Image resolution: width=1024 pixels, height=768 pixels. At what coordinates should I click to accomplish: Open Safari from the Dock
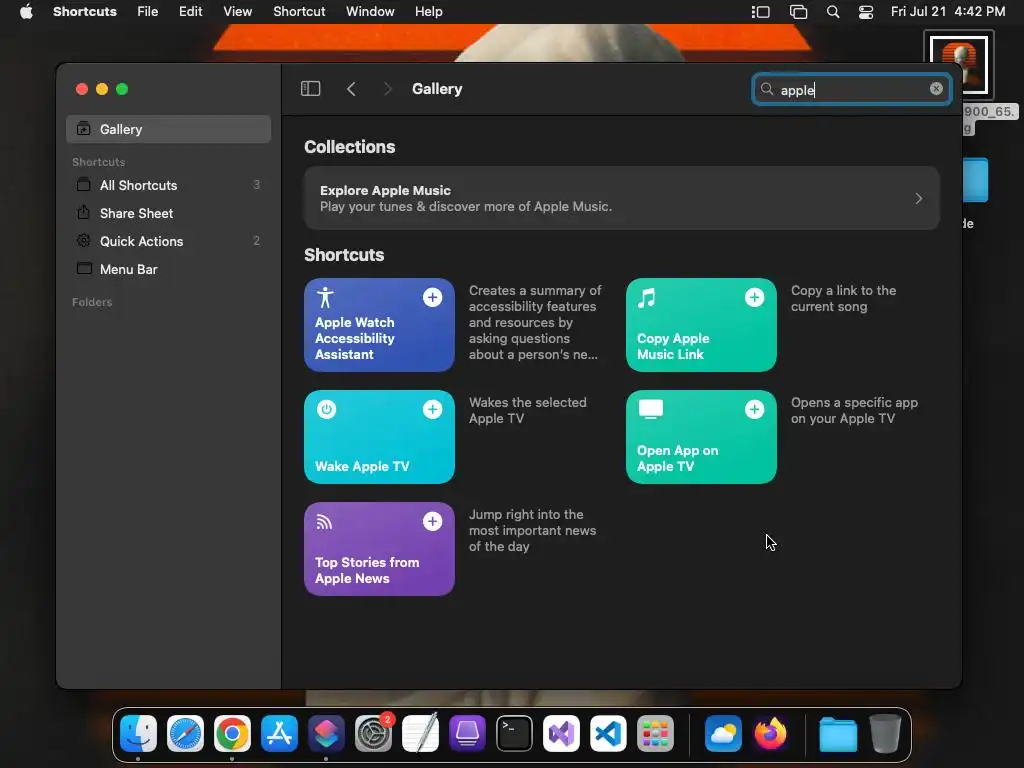[x=185, y=733]
